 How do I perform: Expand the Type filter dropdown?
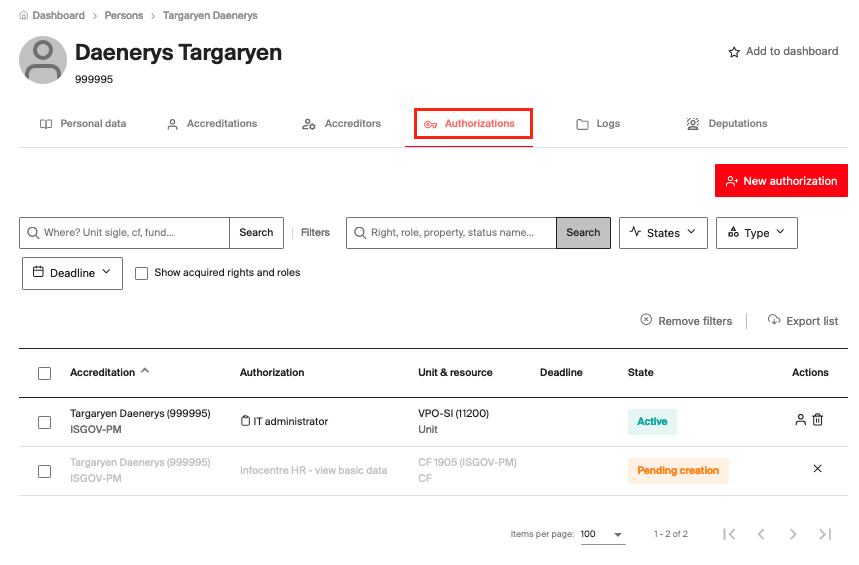pos(756,233)
